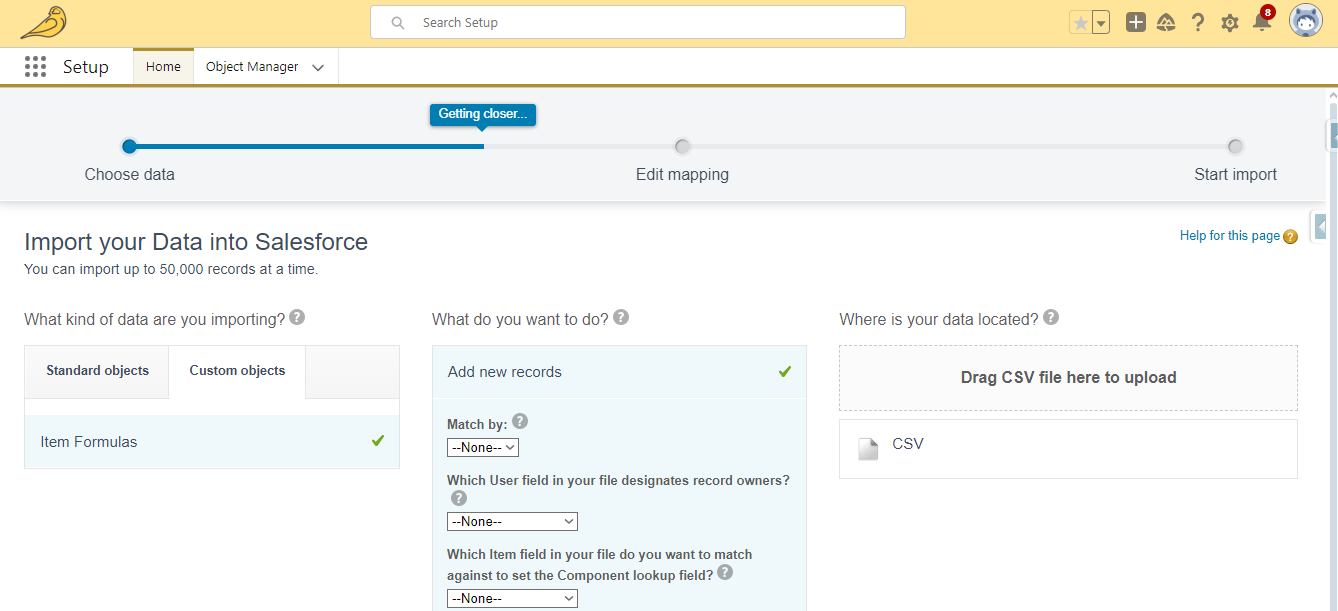Screen dimensions: 1338x611
Task: Collapse the right side panel arrow
Action: (x=1321, y=227)
